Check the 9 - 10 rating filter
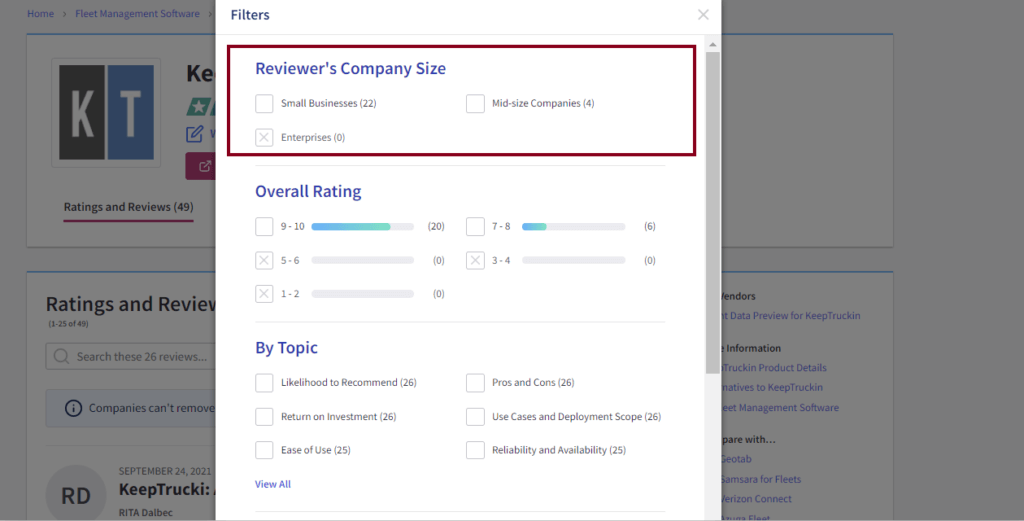The width and height of the screenshot is (1024, 521). (x=264, y=227)
